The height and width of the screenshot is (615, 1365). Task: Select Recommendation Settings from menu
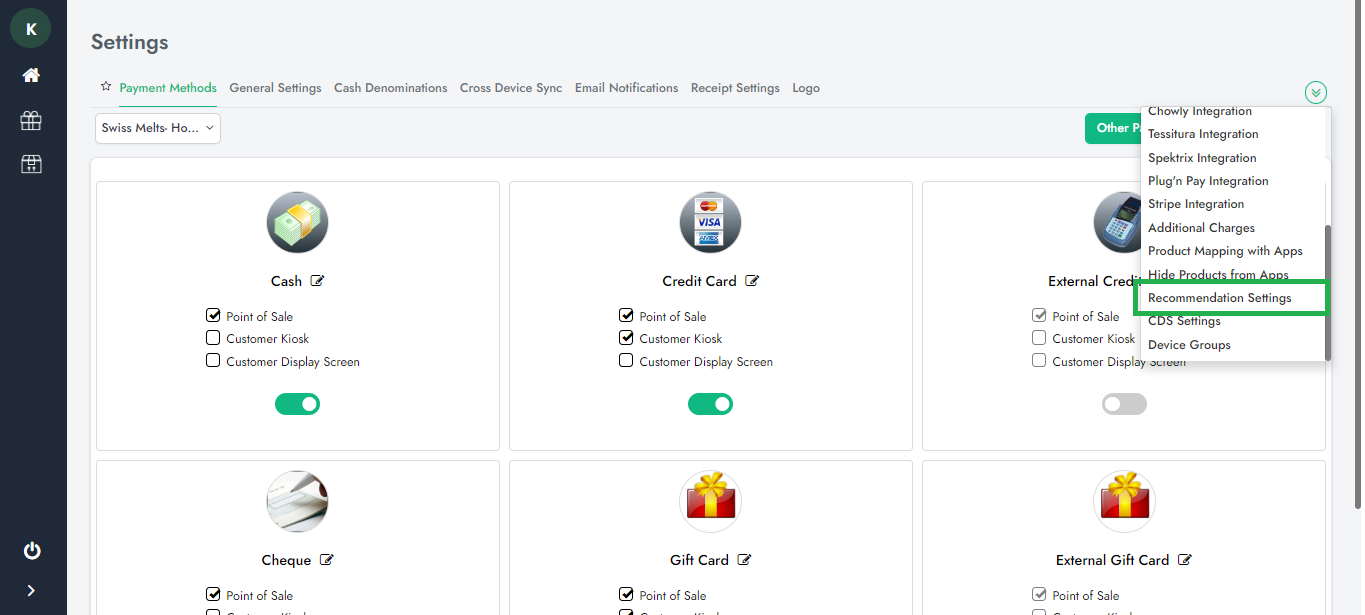(1219, 298)
